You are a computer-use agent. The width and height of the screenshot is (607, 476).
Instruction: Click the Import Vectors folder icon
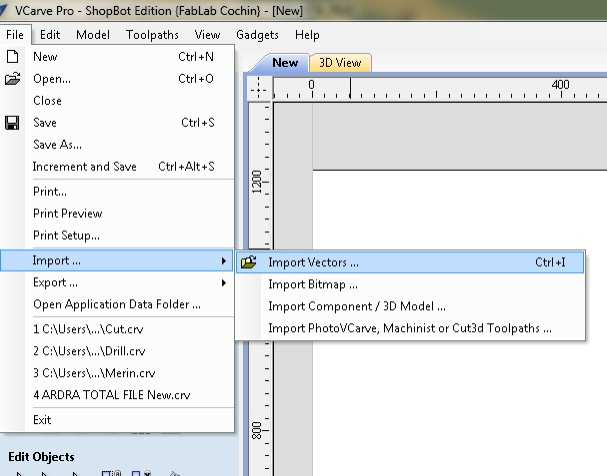249,262
